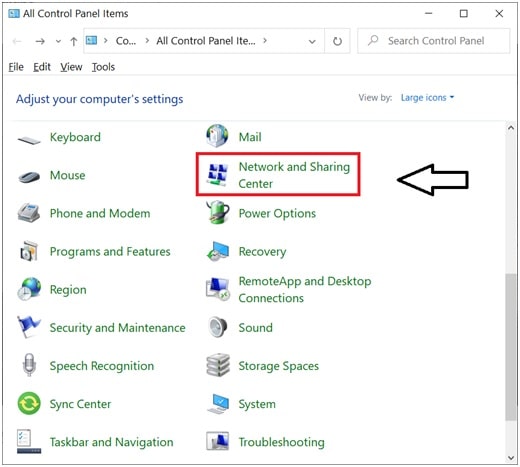
Task: Open Security and Maintenance link
Action: coord(117,328)
